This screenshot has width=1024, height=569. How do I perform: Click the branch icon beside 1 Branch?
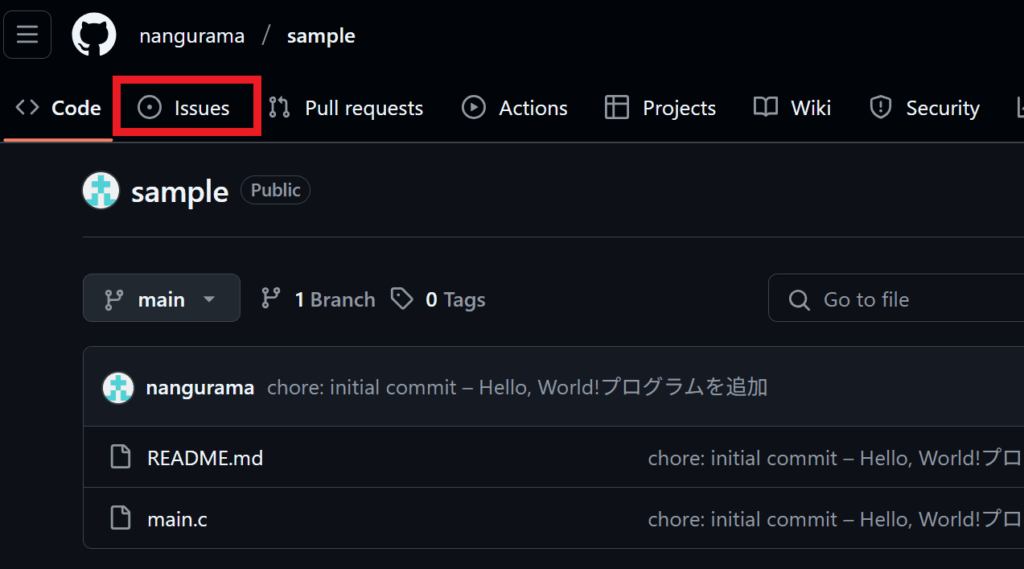click(270, 299)
